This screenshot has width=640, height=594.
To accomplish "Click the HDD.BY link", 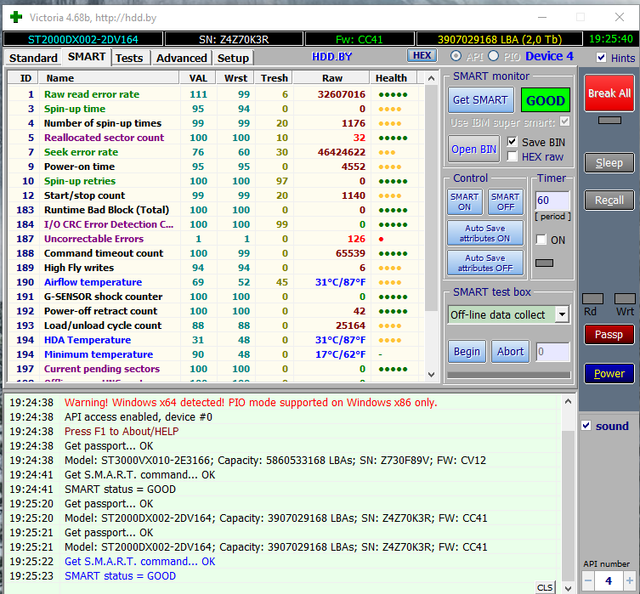I will point(332,57).
